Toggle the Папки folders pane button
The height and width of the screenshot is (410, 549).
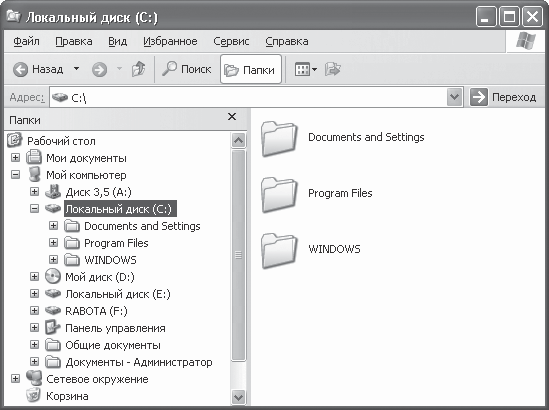point(251,69)
